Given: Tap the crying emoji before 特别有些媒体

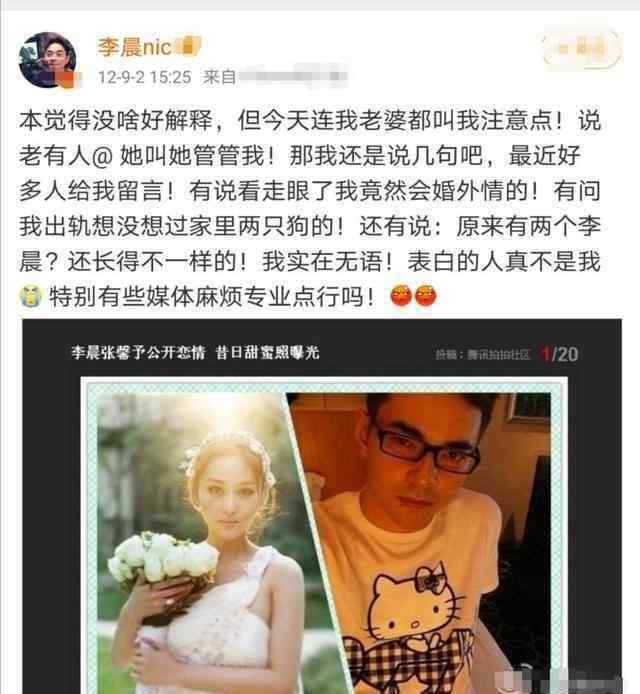Looking at the screenshot, I should [31, 296].
